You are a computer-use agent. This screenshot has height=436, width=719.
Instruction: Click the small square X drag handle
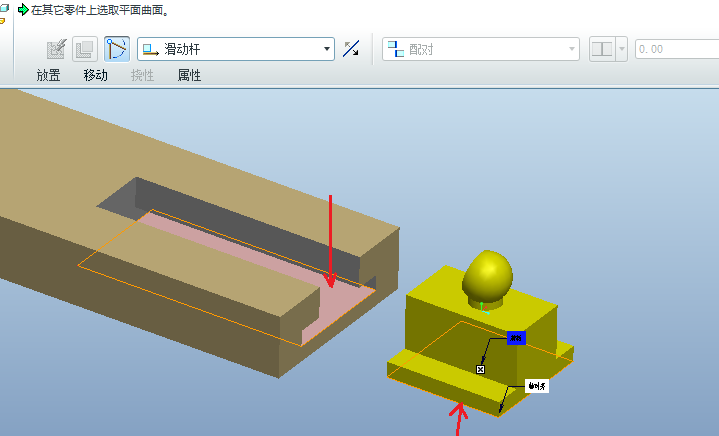point(480,369)
